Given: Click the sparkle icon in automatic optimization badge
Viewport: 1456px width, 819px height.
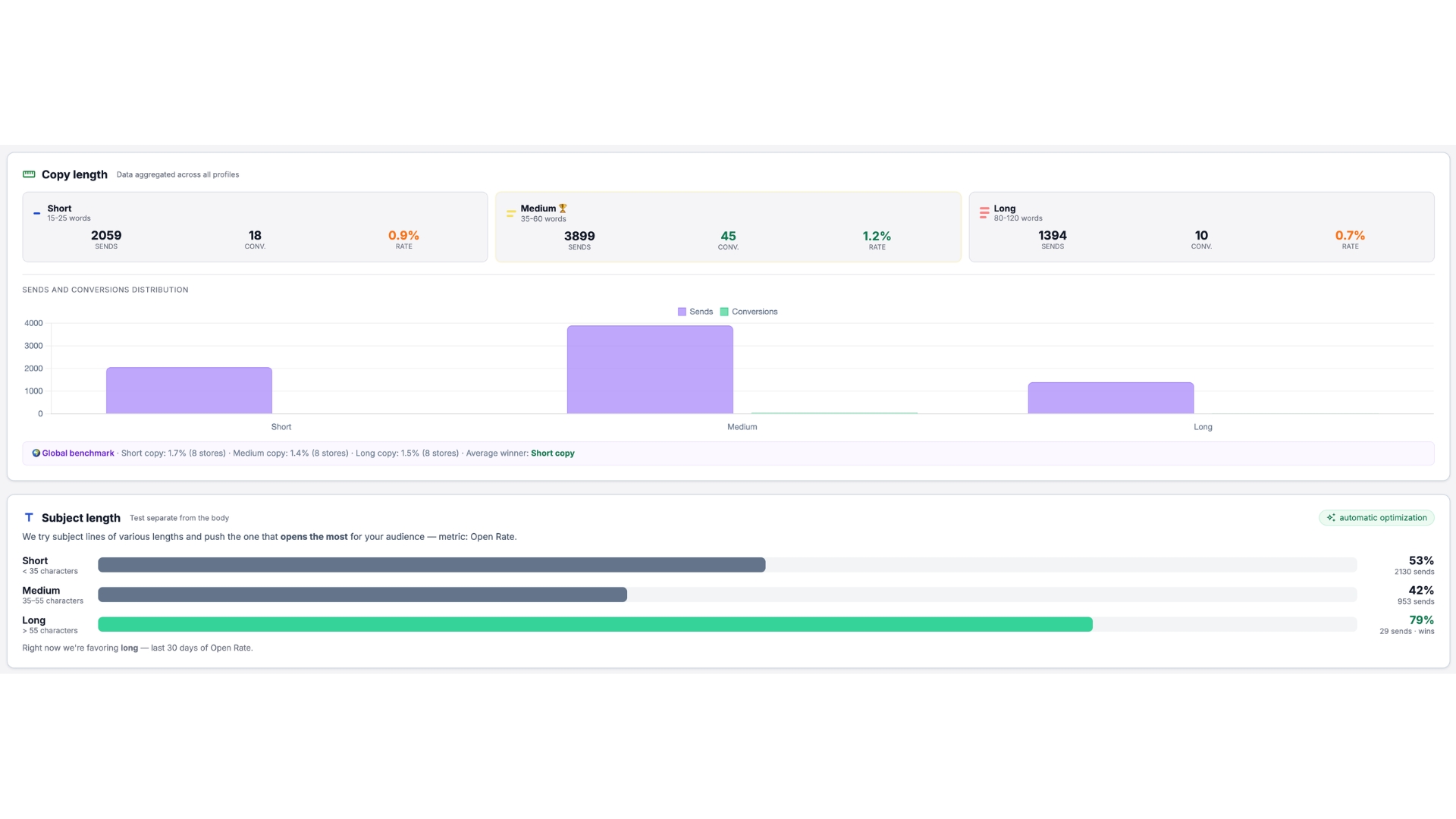Looking at the screenshot, I should [1331, 518].
